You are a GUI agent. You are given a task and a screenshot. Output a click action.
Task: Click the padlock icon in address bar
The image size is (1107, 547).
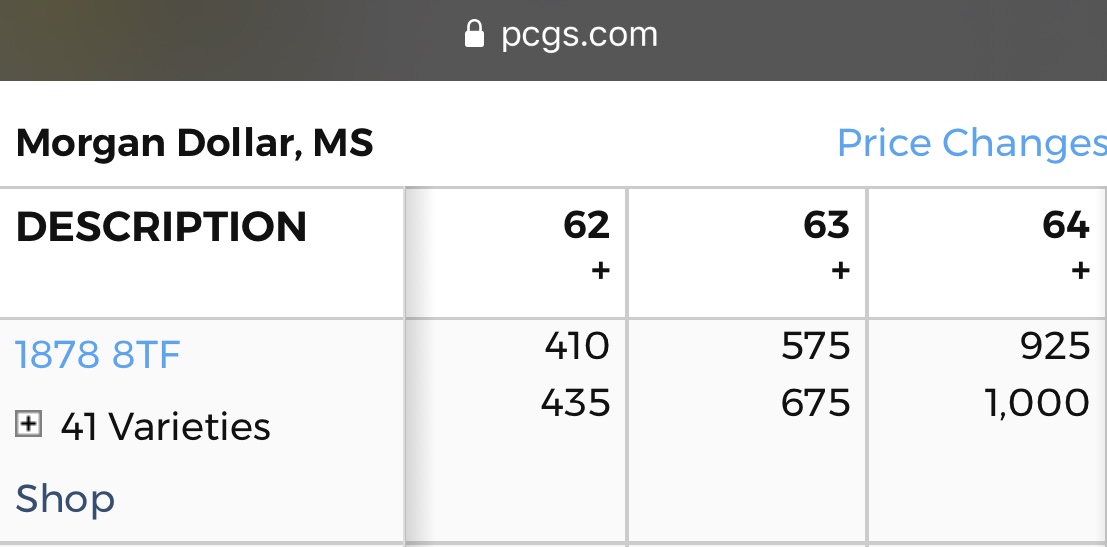point(474,36)
